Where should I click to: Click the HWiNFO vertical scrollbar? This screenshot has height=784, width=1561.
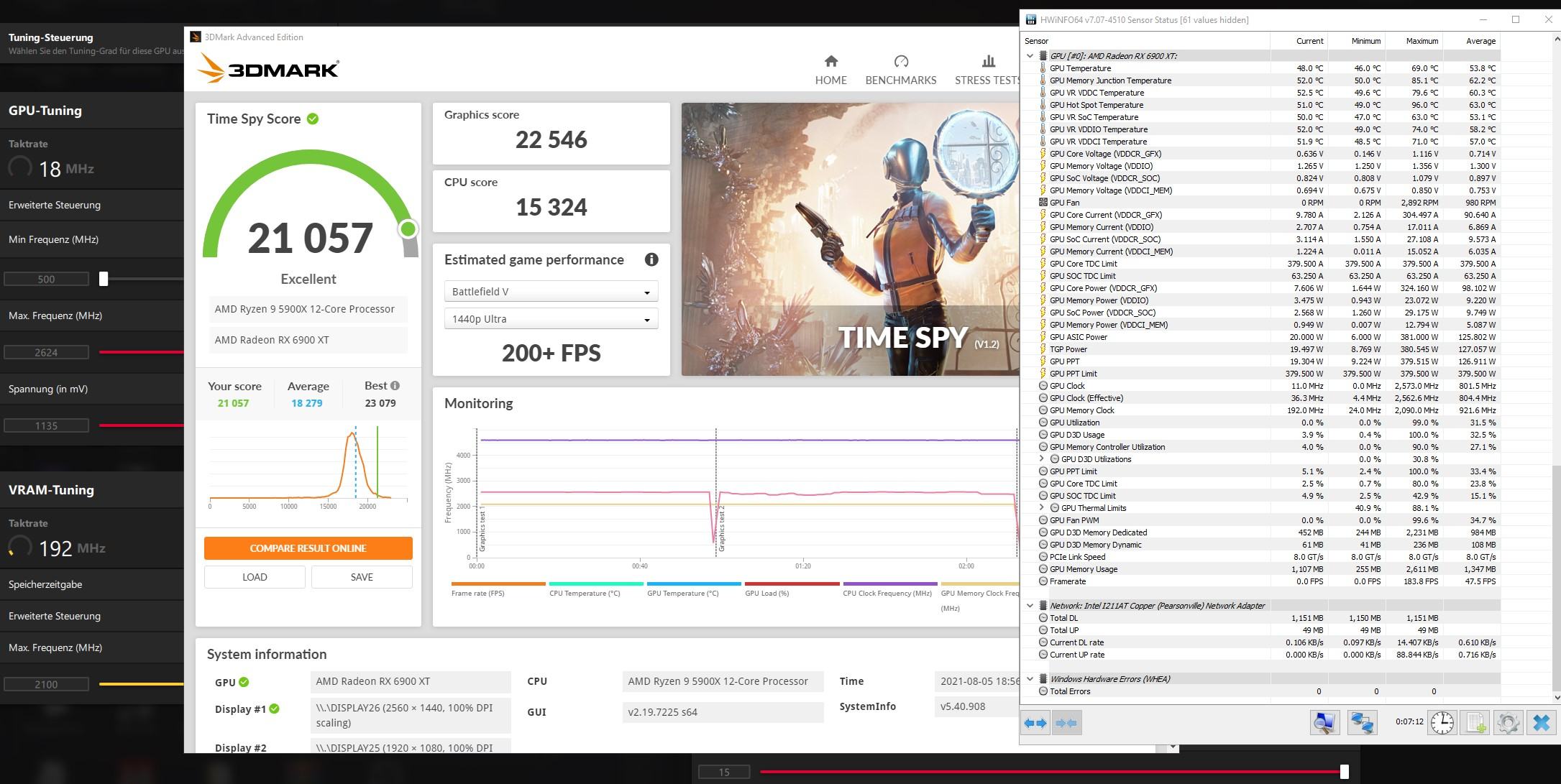click(x=1555, y=578)
